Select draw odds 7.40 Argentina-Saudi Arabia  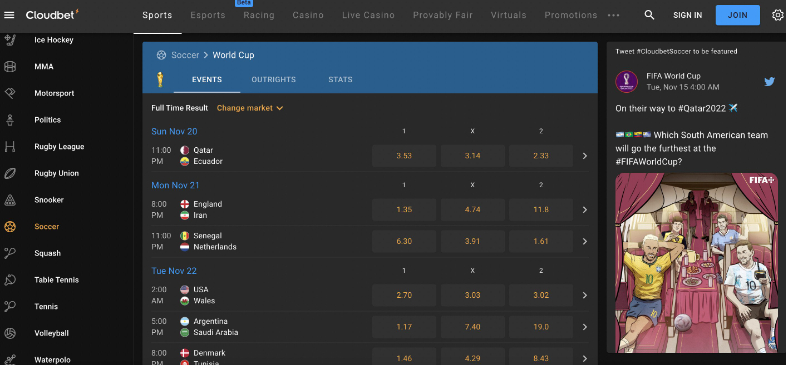tap(473, 327)
